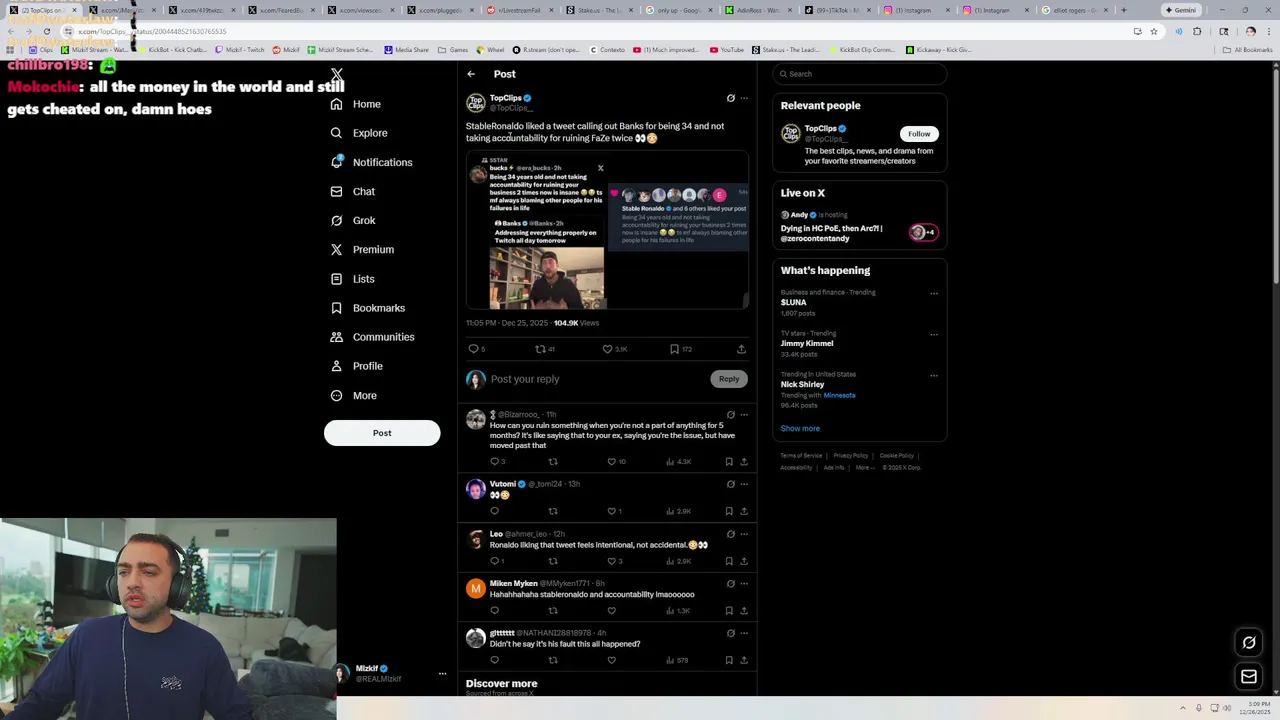Open the three-dot menu on Bizarrooo_ reply
This screenshot has width=1280, height=720.
(744, 414)
